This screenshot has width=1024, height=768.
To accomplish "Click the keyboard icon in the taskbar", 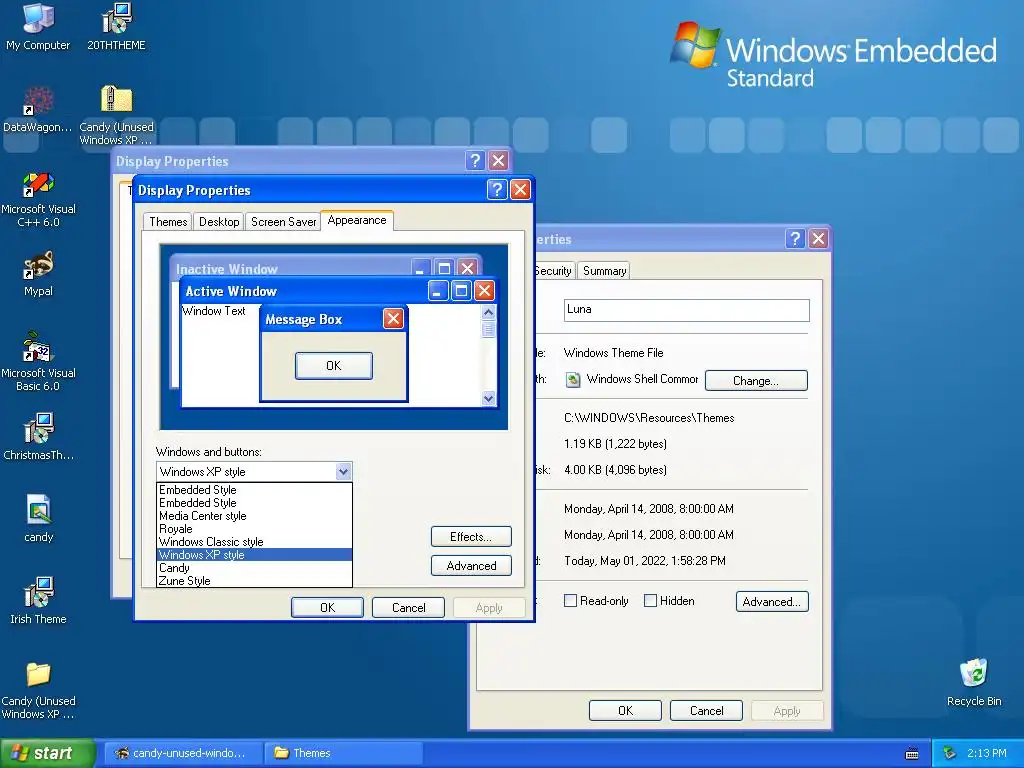I will [x=912, y=754].
